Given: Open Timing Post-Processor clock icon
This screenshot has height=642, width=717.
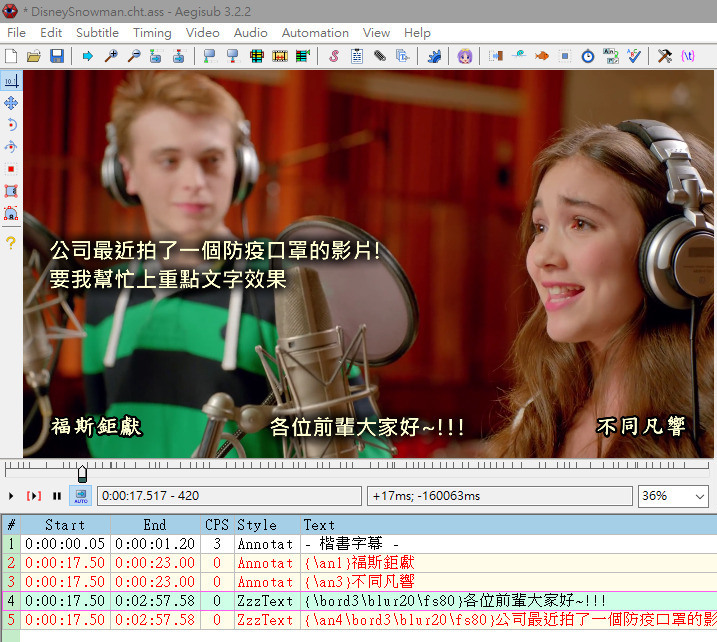Looking at the screenshot, I should [x=588, y=56].
